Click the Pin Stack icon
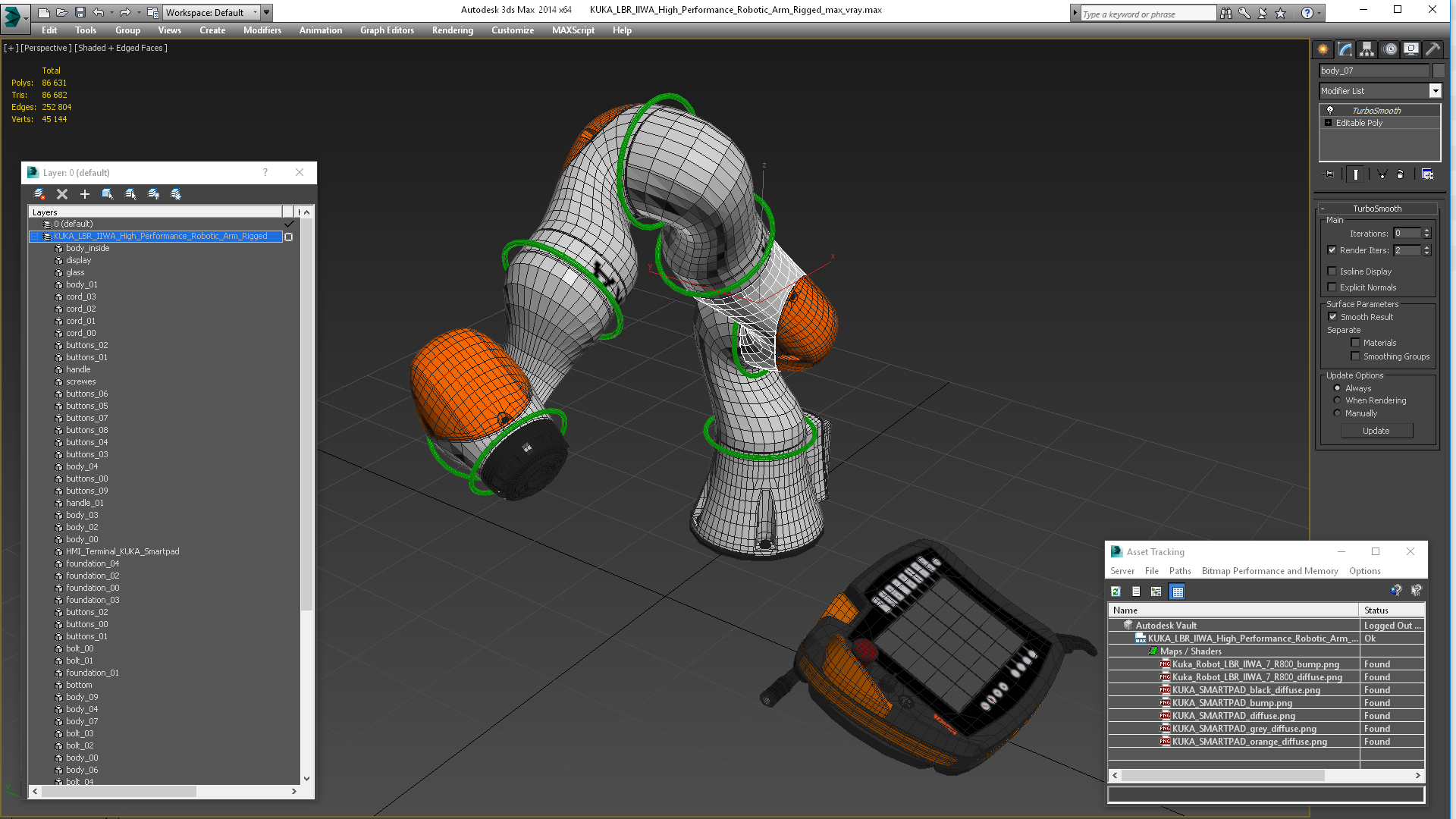 [x=1329, y=174]
